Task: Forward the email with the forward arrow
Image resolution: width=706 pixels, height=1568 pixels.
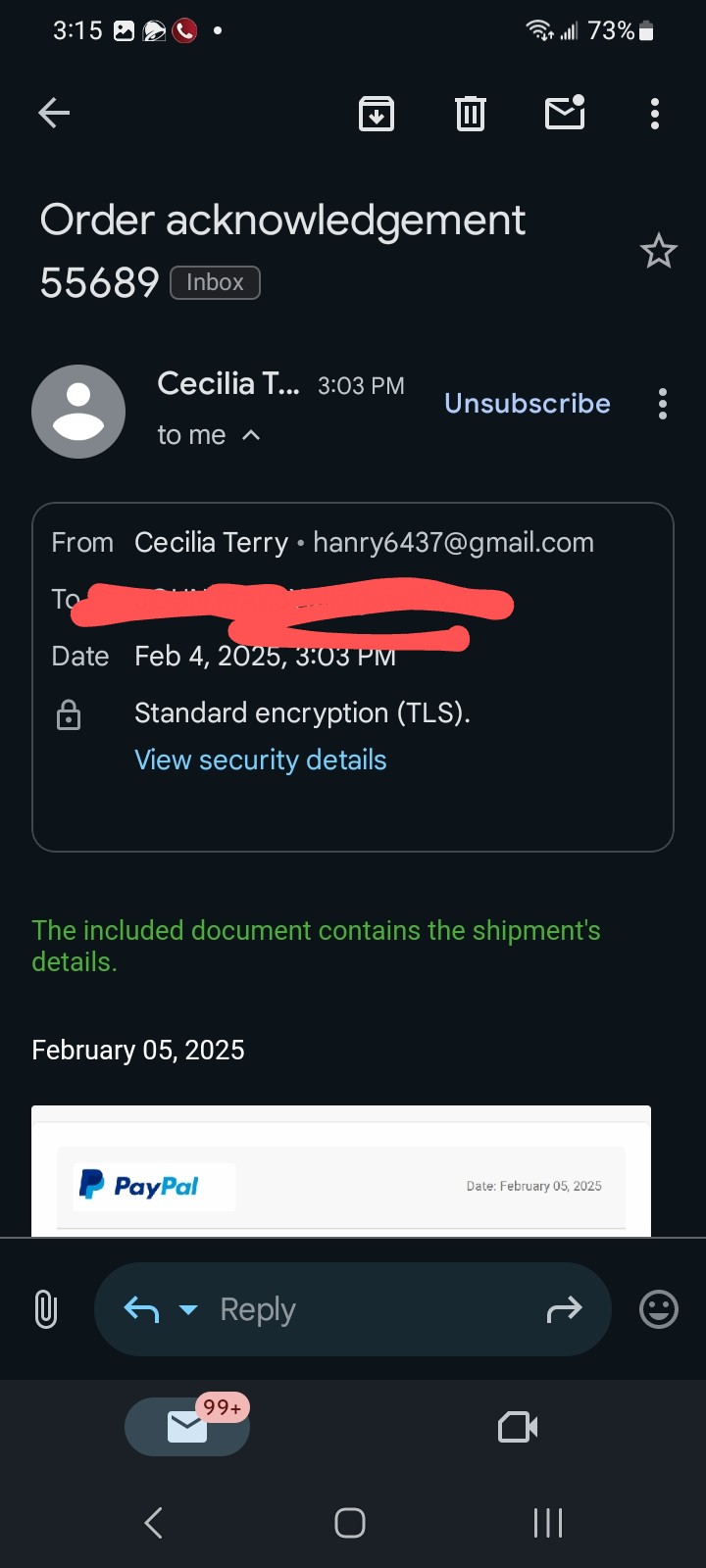Action: [x=564, y=1309]
